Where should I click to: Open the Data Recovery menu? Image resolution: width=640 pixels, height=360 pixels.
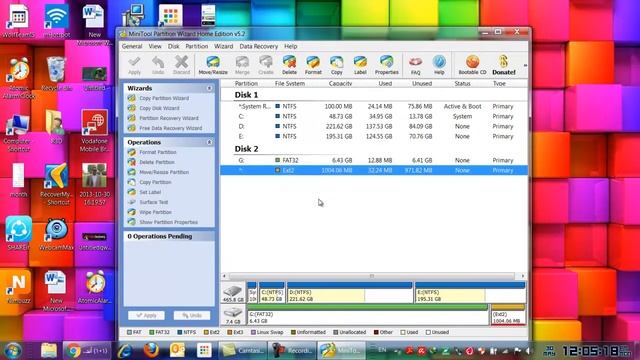tap(258, 47)
